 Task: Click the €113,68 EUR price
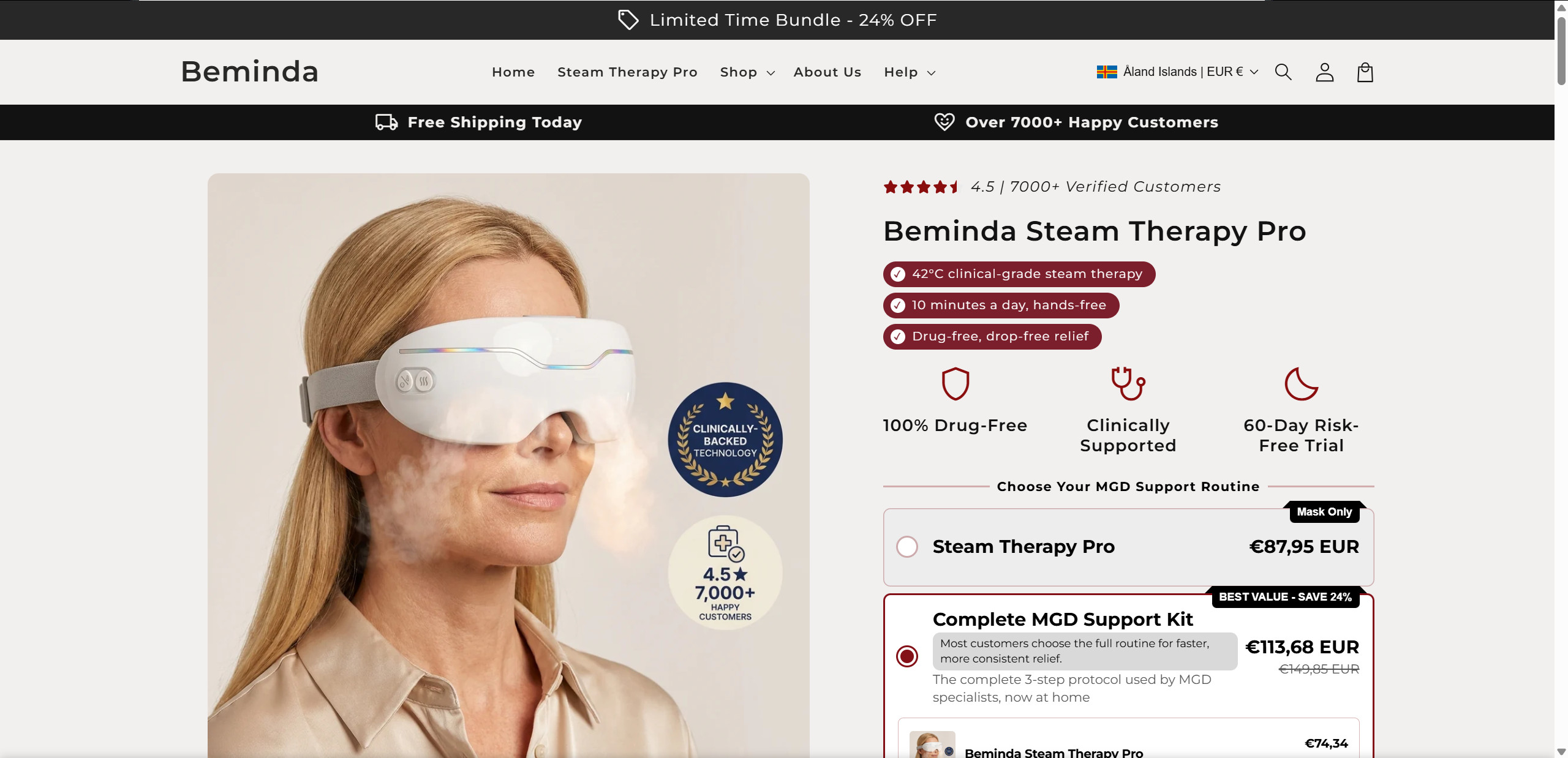point(1302,647)
